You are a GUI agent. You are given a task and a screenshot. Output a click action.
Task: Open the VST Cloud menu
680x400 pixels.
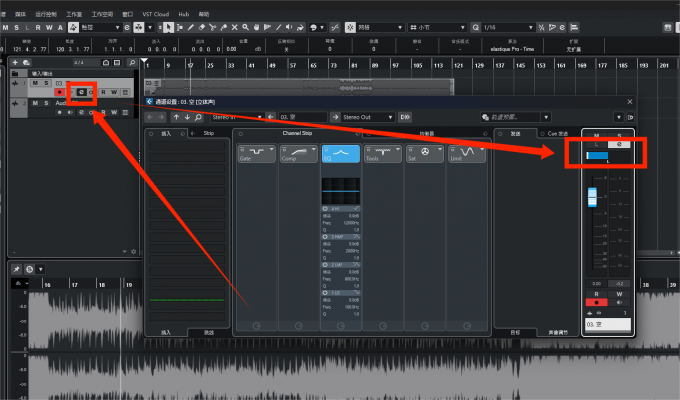(156, 14)
